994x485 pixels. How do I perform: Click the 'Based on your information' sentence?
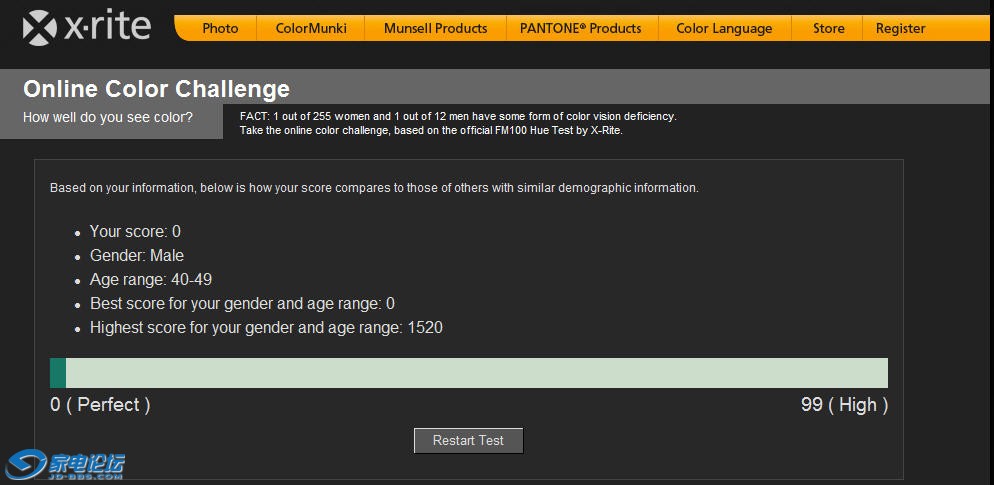374,188
